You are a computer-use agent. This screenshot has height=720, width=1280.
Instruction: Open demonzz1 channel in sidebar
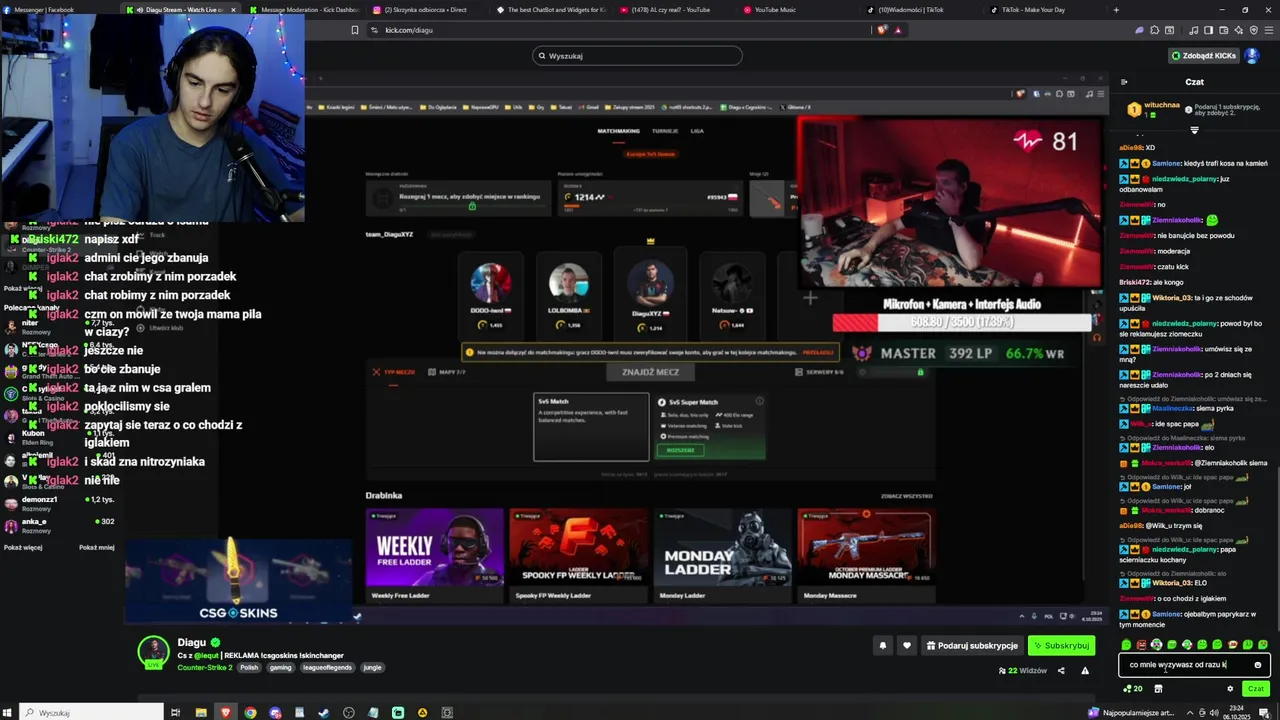(x=60, y=503)
